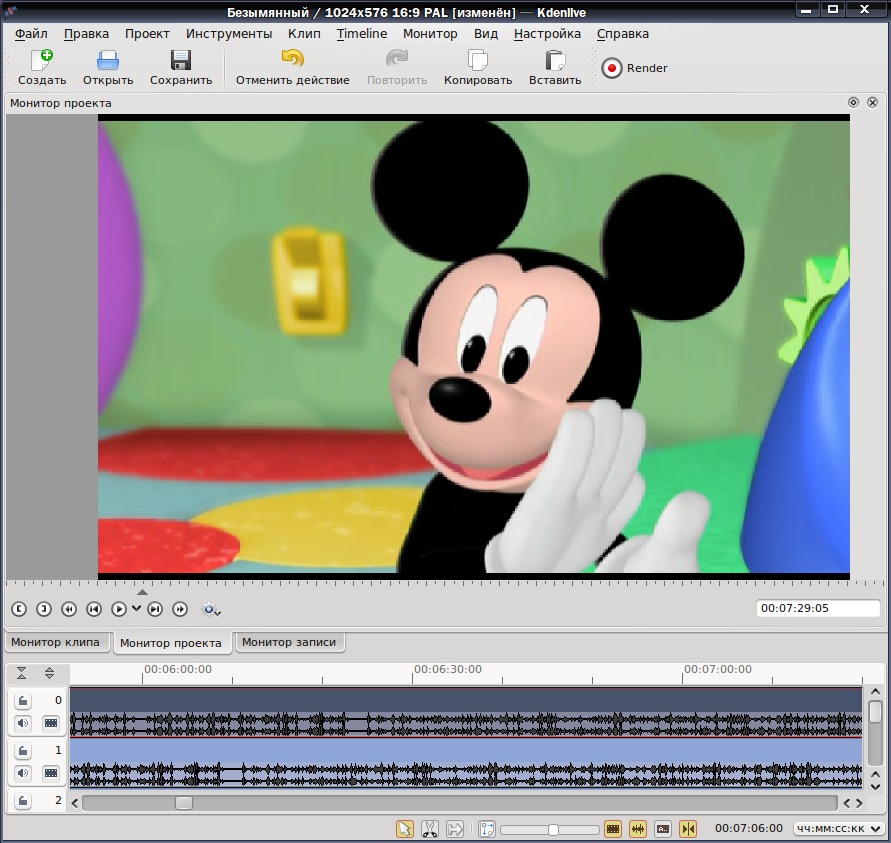Activate the selection arrow tool

pos(405,829)
